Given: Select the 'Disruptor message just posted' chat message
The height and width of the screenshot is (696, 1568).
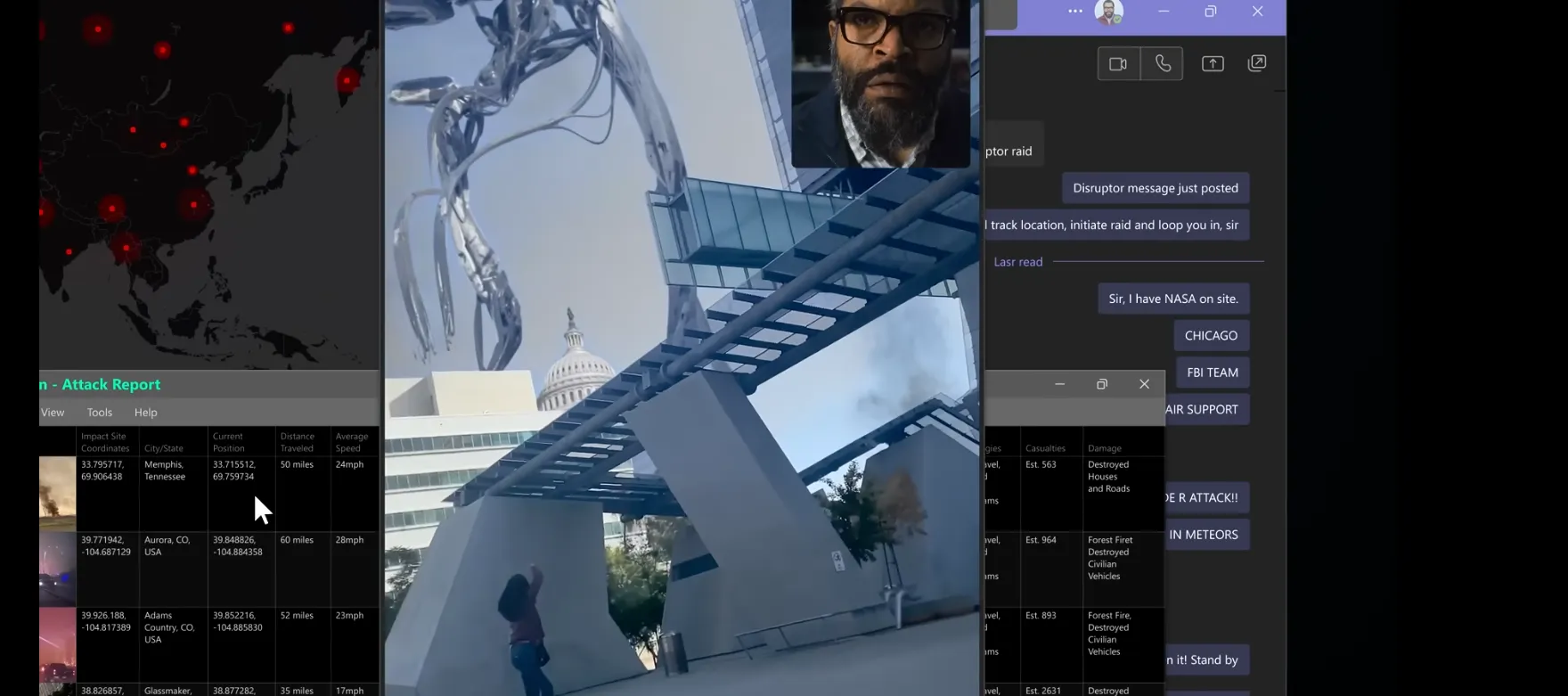Looking at the screenshot, I should [x=1156, y=188].
